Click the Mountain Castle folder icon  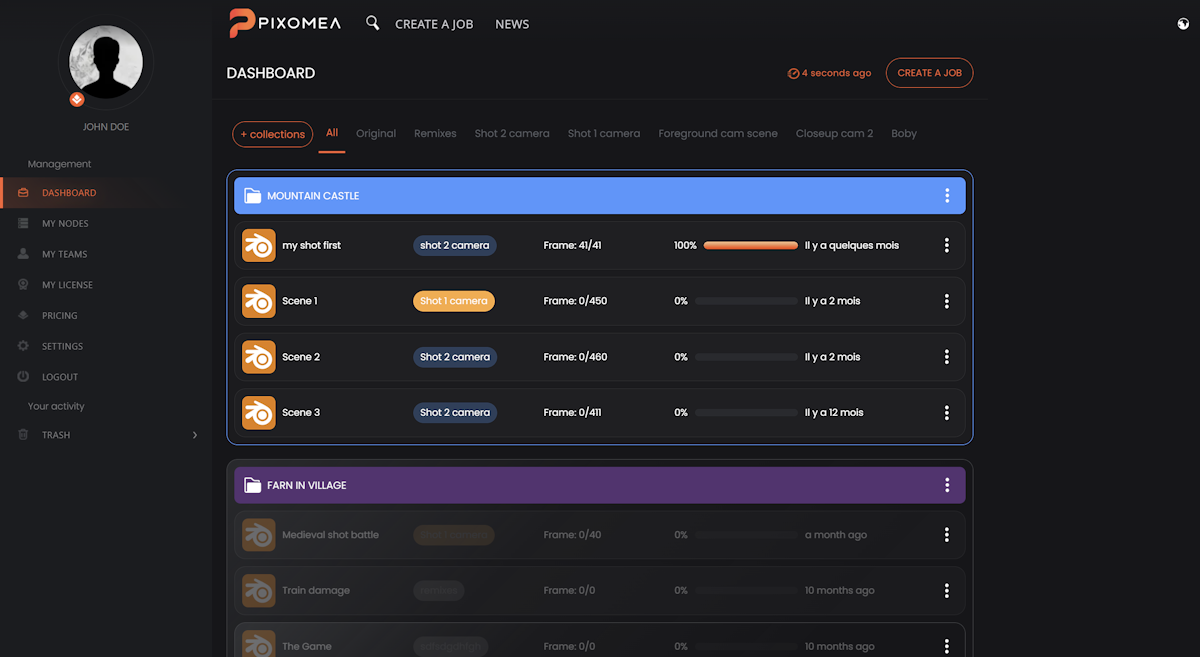point(252,196)
